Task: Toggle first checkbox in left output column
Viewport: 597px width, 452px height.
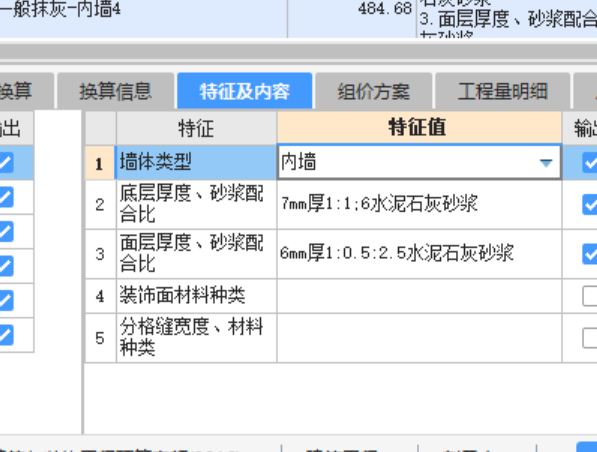Action: pyautogui.click(x=6, y=163)
